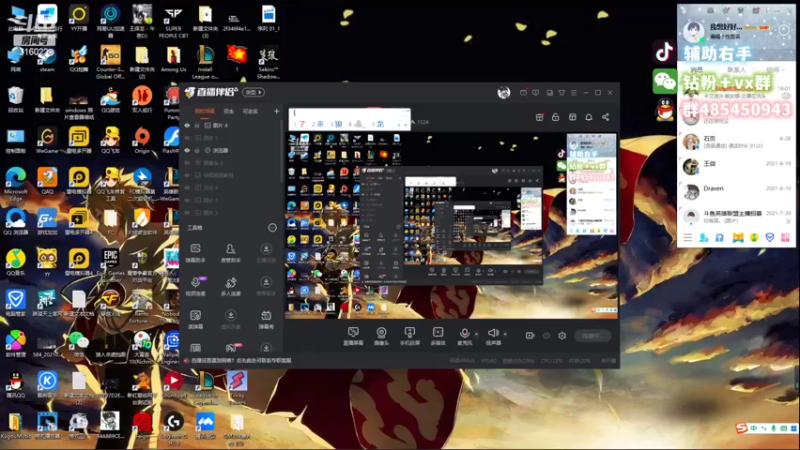
Task: Click the streamer avatar in title bar
Action: (x=504, y=92)
